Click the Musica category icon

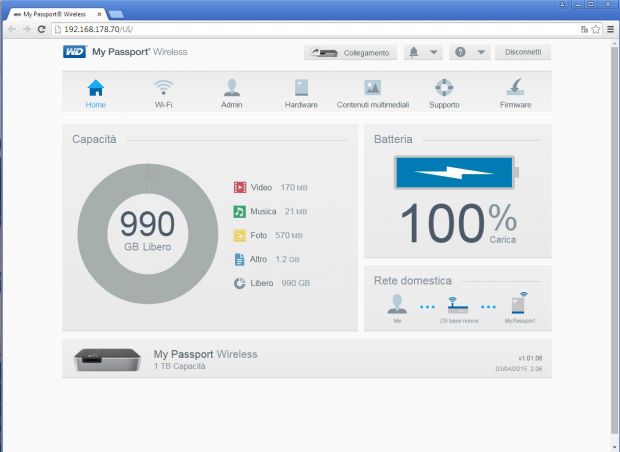240,212
